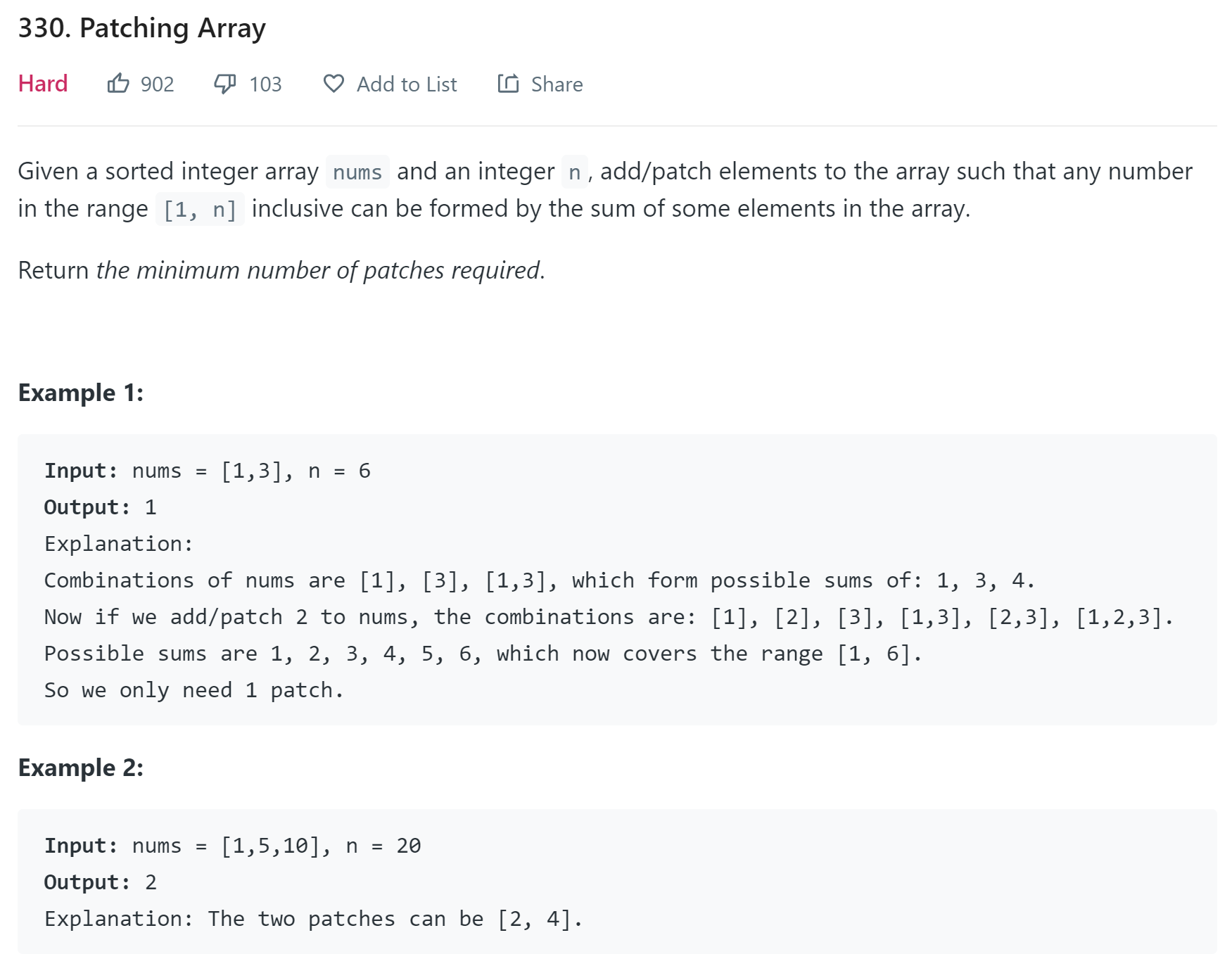Click the inline code word nums

pyautogui.click(x=357, y=172)
